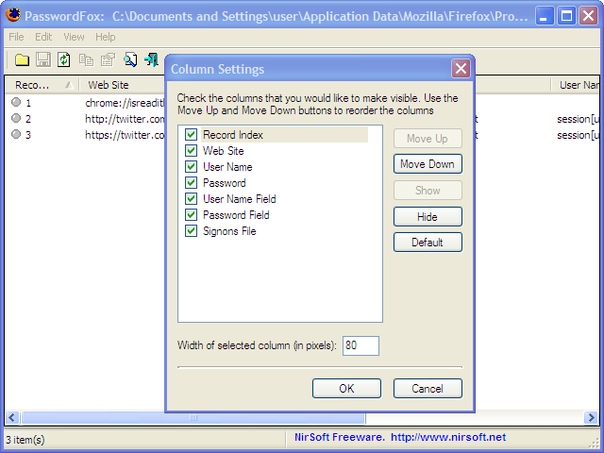604x453 pixels.
Task: Click the find (magnifier) toolbar icon
Action: pos(131,60)
